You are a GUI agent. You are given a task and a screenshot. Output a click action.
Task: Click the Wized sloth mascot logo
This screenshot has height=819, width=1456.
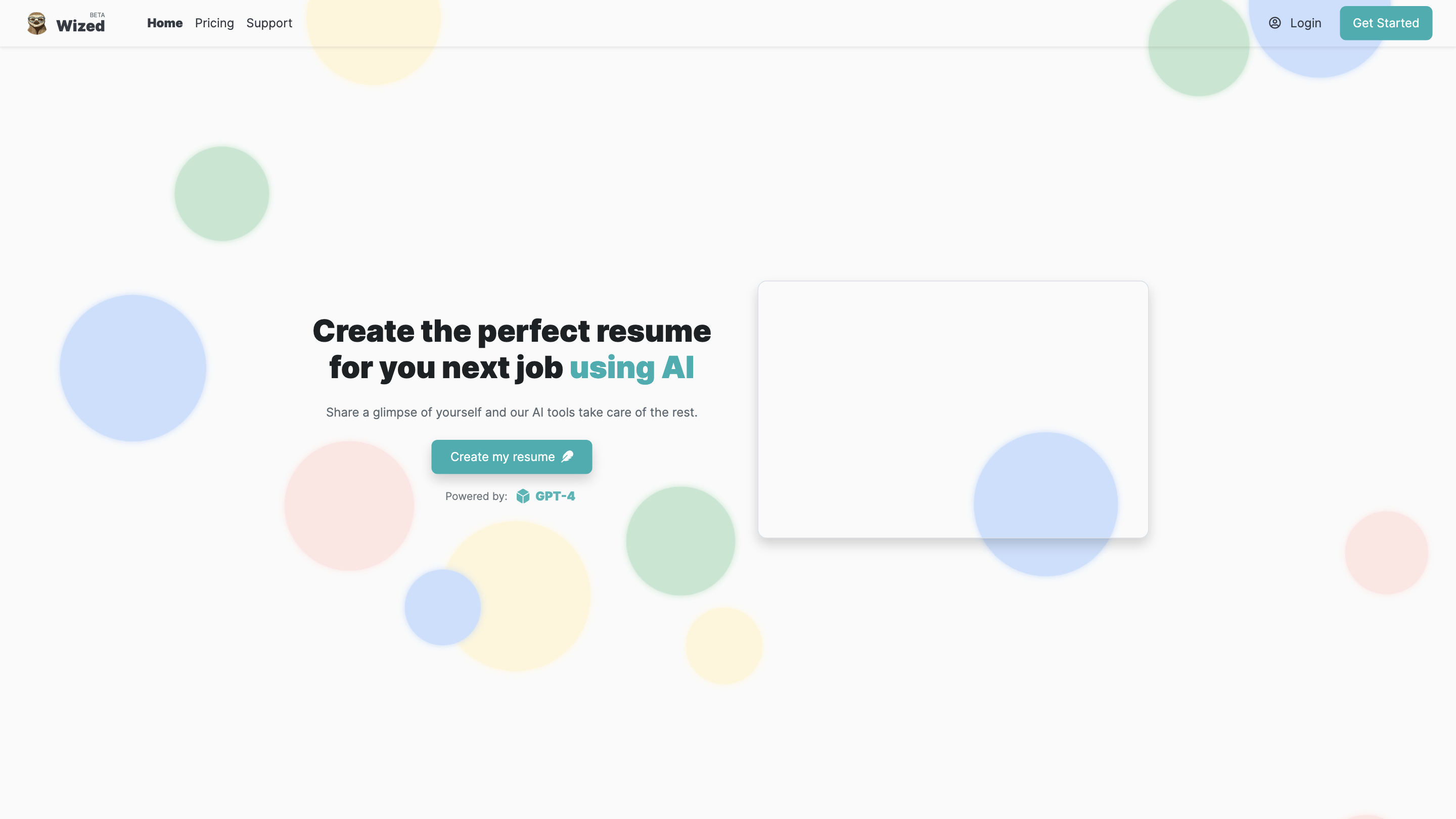click(36, 23)
